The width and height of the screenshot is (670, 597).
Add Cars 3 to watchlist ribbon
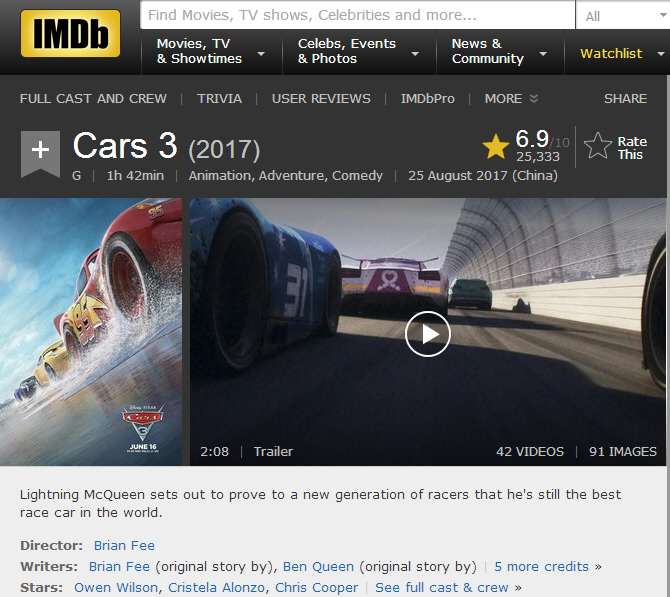(x=40, y=151)
